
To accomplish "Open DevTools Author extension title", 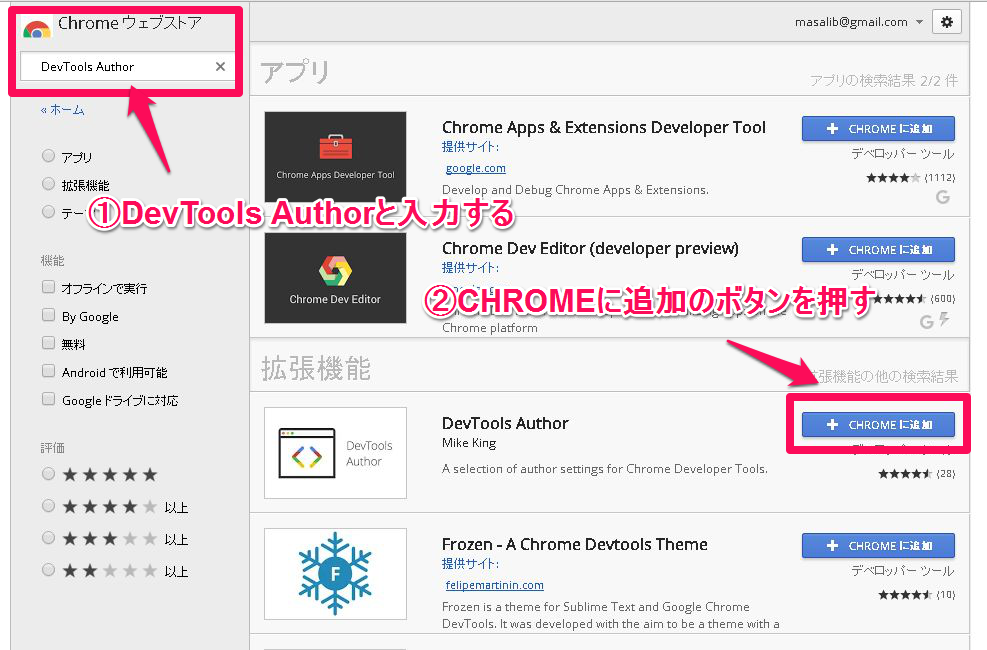I will pyautogui.click(x=505, y=423).
